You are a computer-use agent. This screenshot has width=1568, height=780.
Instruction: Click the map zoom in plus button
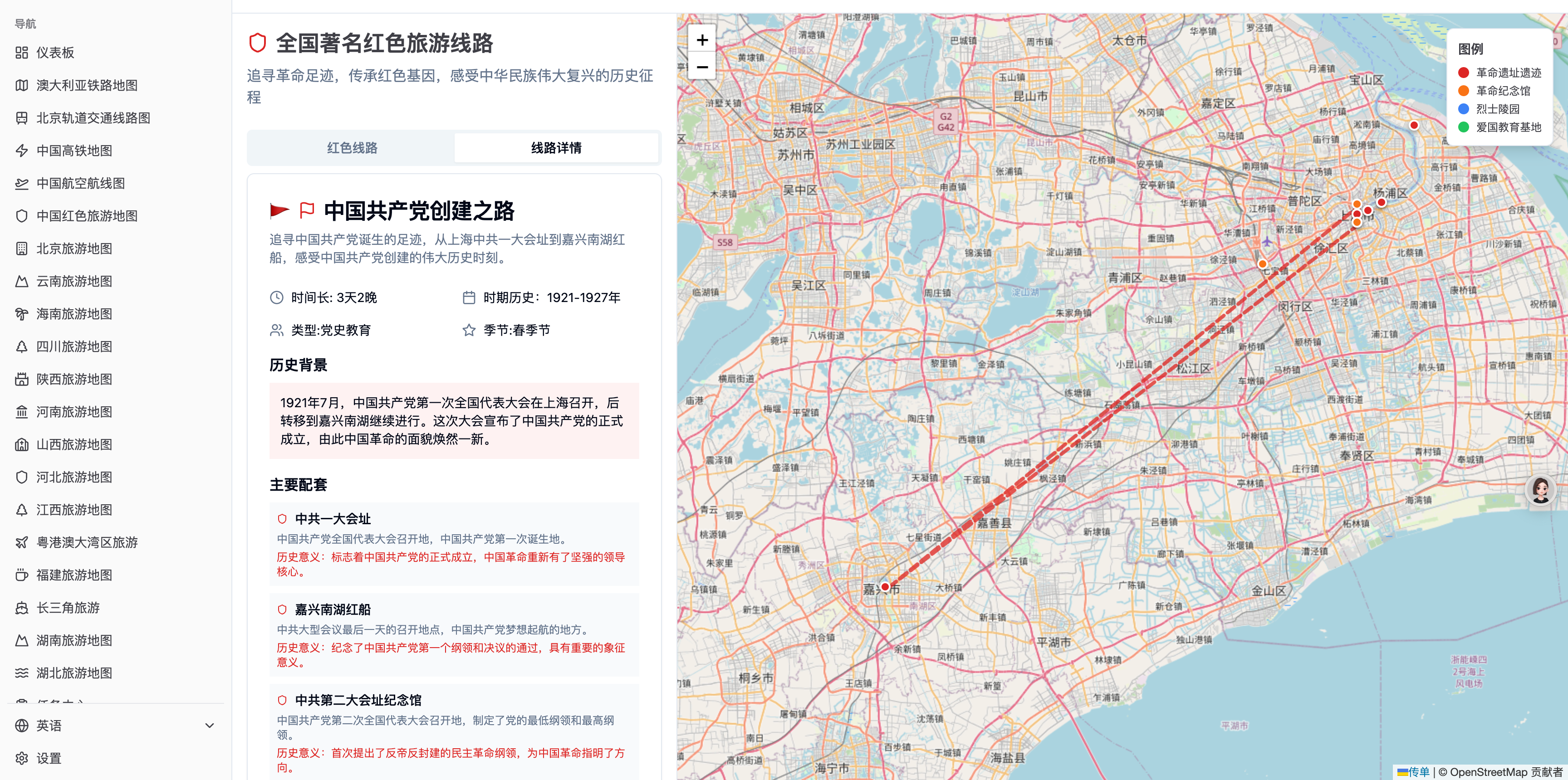[x=702, y=40]
